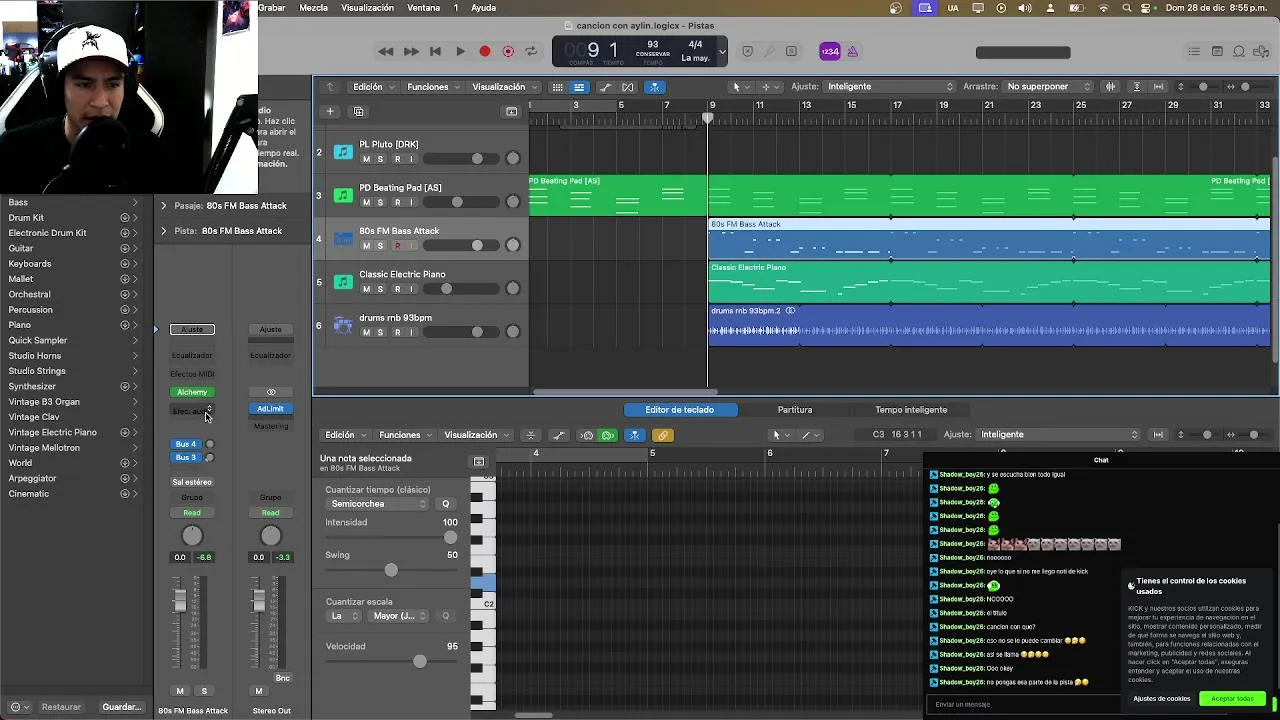1280x720 pixels.
Task: Select the Classic Electric Piano region
Action: (x=989, y=282)
